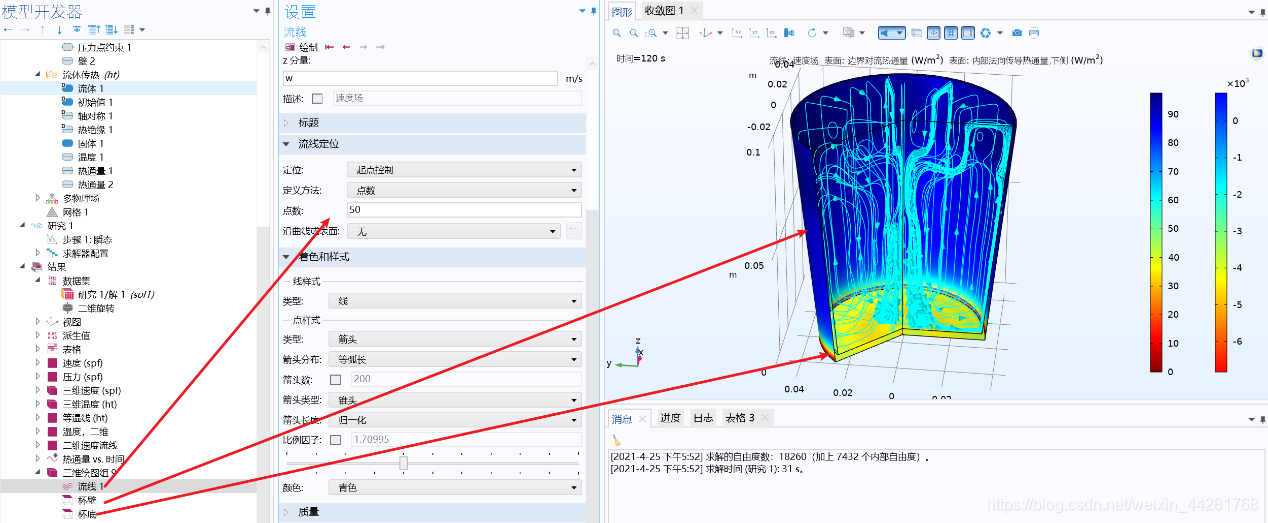Click the go to default view axis icon
The image size is (1268, 523).
click(706, 33)
